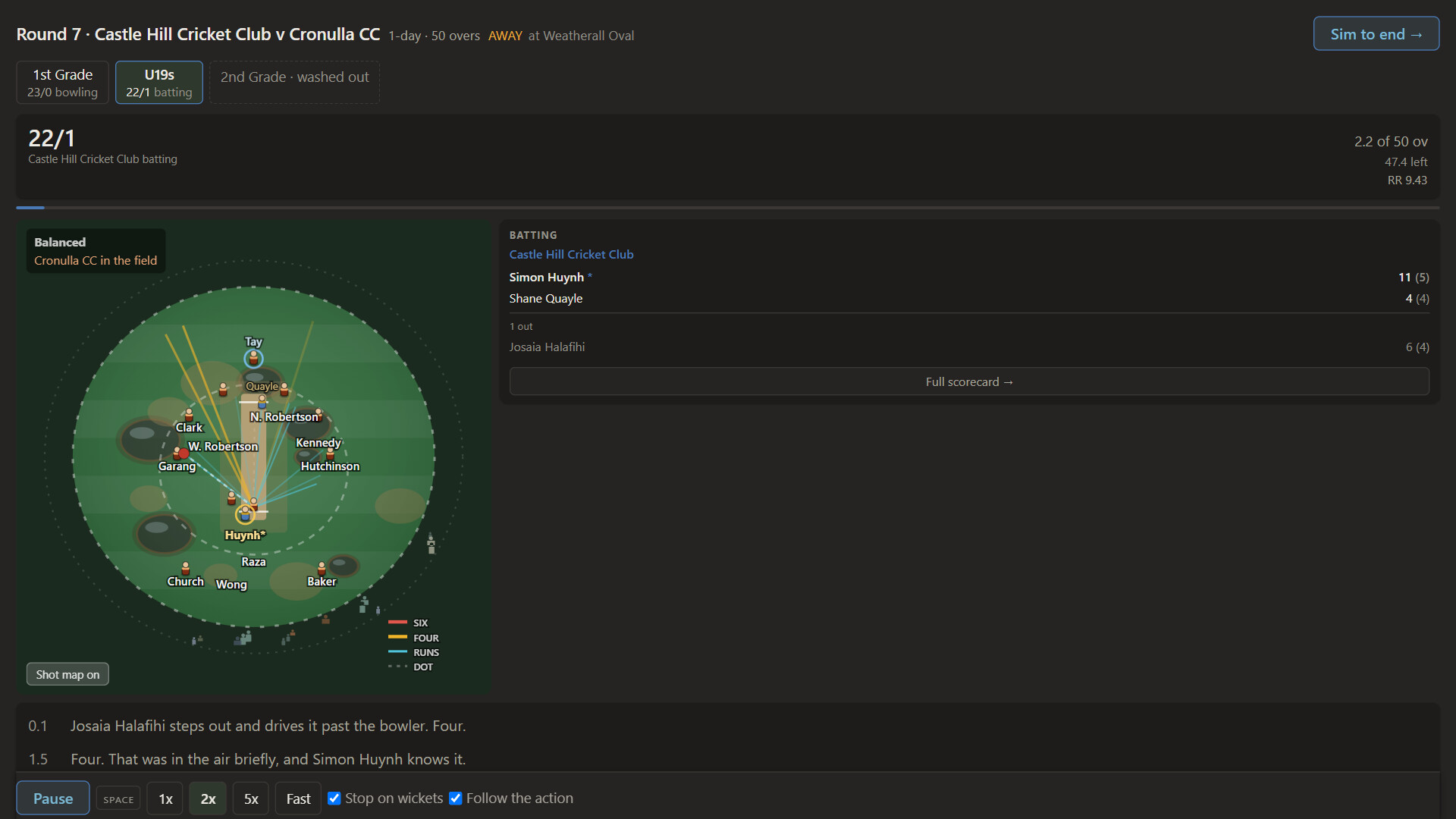The image size is (1456, 819).
Task: Pause the match simulation
Action: [53, 799]
